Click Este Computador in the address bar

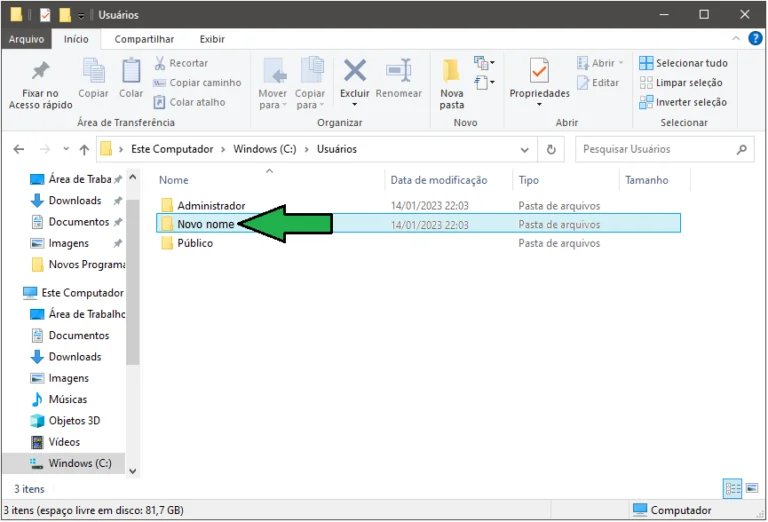click(x=172, y=149)
